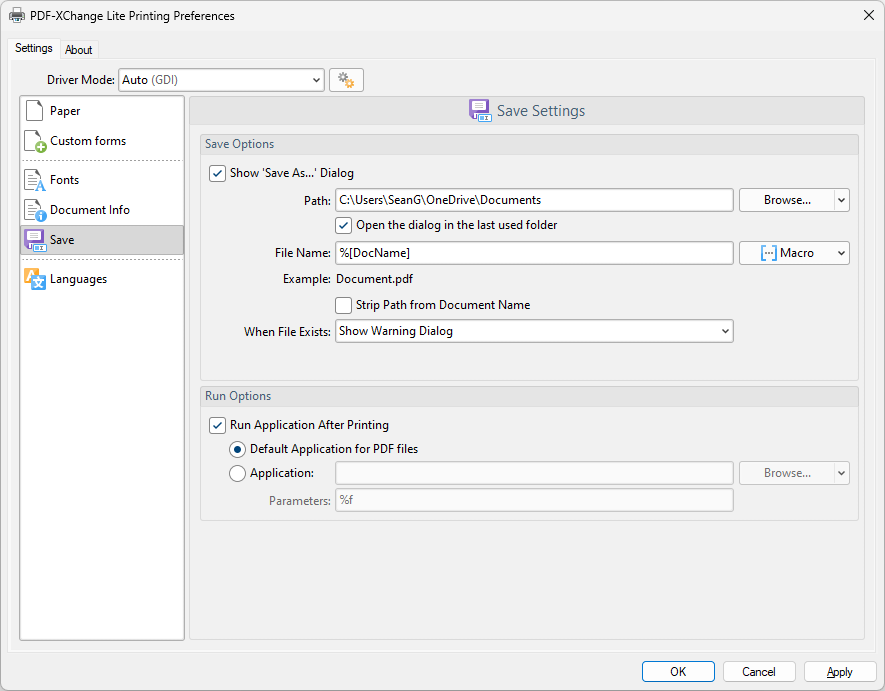Viewport: 885px width, 691px height.
Task: Open Document Info icon in sidebar
Action: click(x=35, y=210)
